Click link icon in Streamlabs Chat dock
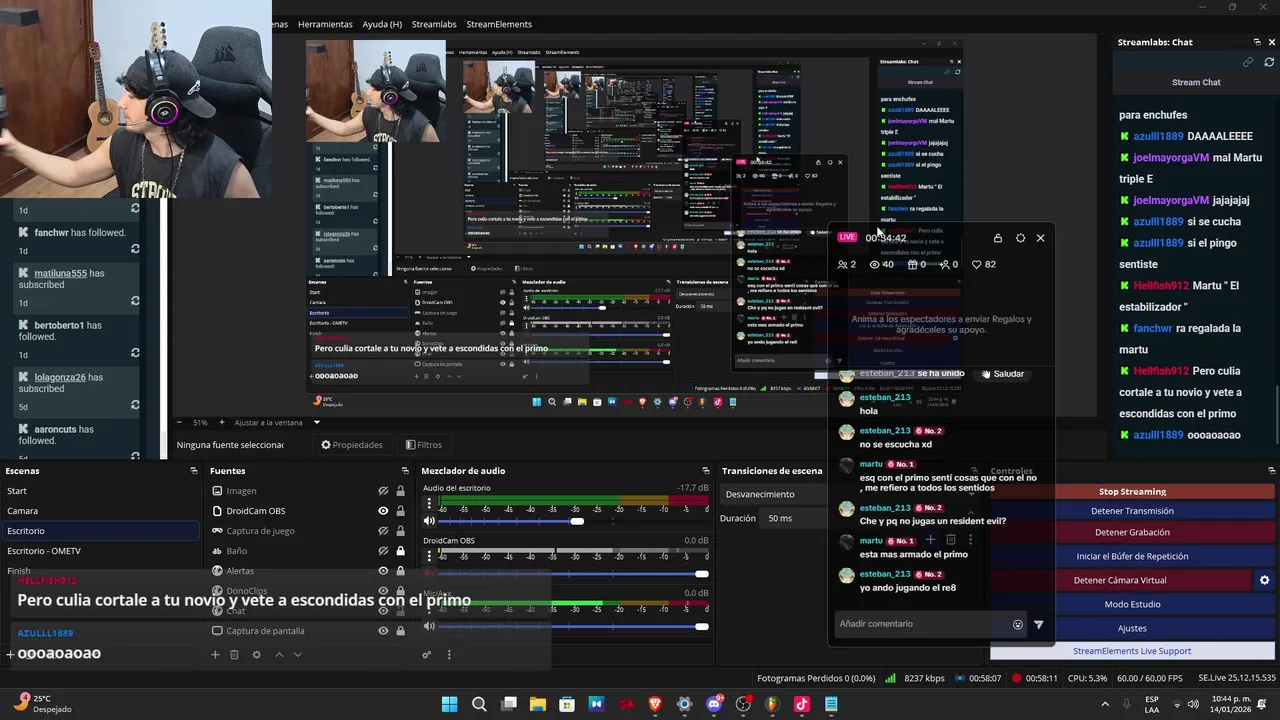The height and width of the screenshot is (720, 1280). tap(1248, 62)
